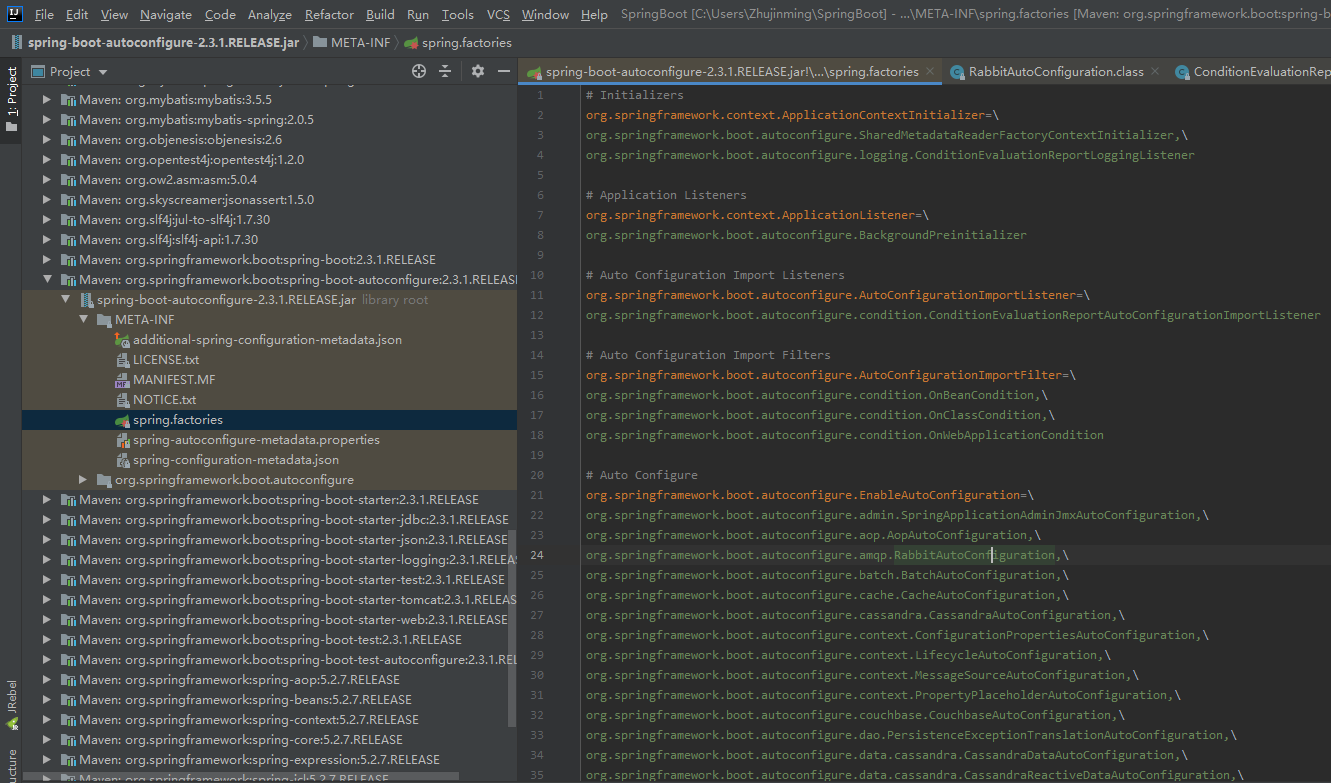1331x783 pixels.
Task: Open the 1: Project tool window tab
Action: coord(11,100)
